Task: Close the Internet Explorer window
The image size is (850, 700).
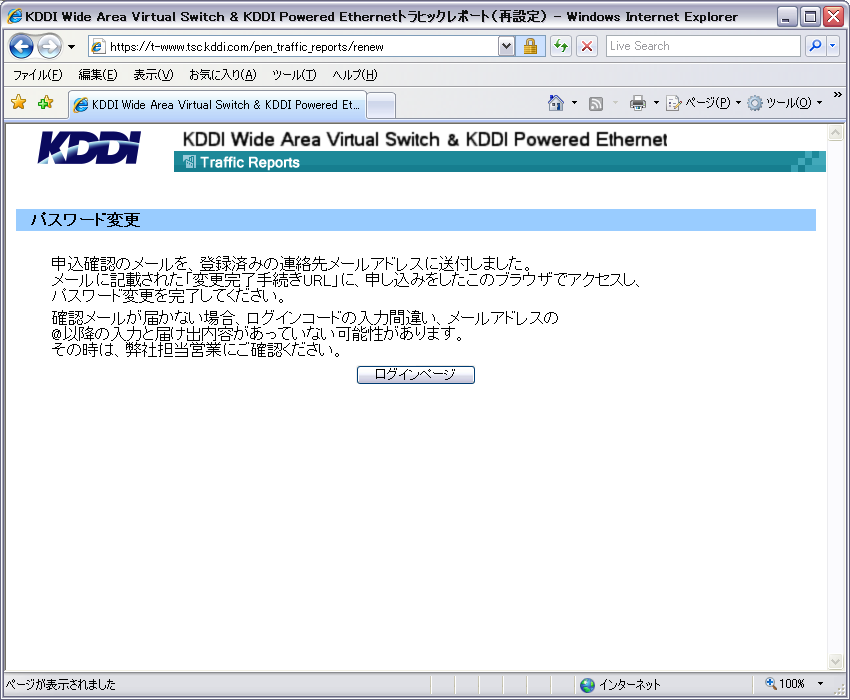Action: 833,17
